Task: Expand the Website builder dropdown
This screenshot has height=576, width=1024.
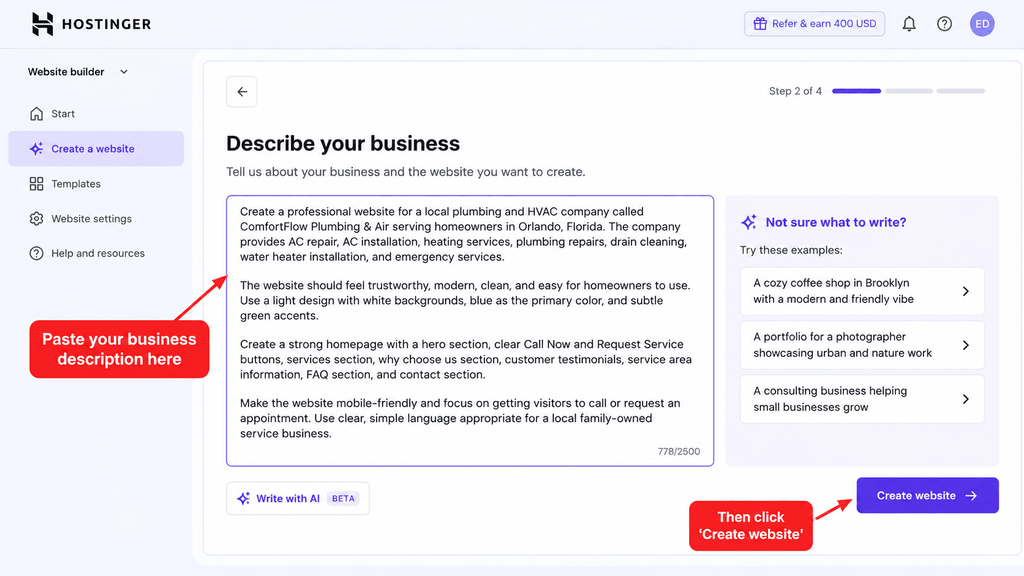Action: click(x=78, y=72)
